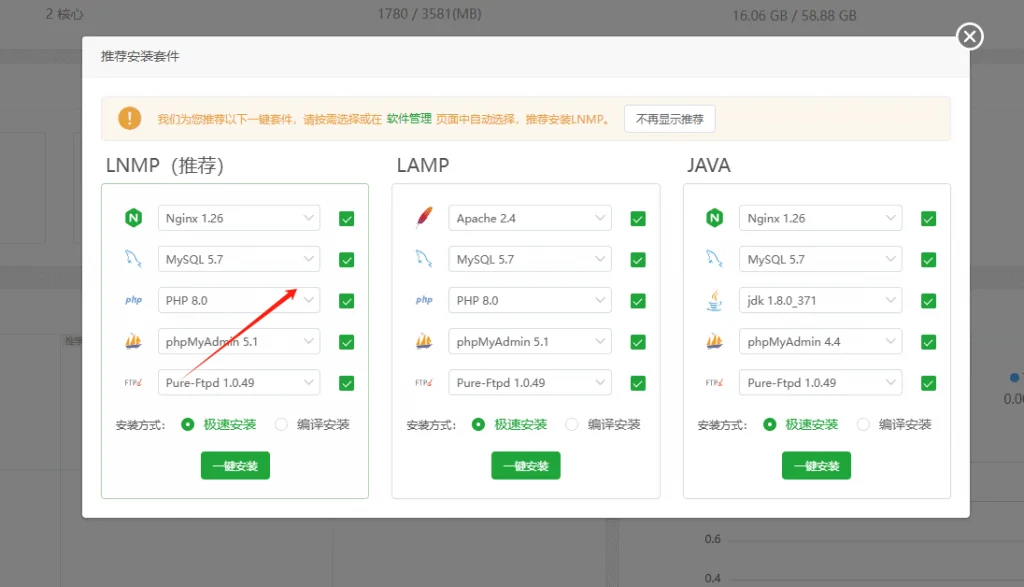Uncheck phpMyAdmin 5.1 in LAMP panel
This screenshot has height=587, width=1024.
pyautogui.click(x=638, y=342)
